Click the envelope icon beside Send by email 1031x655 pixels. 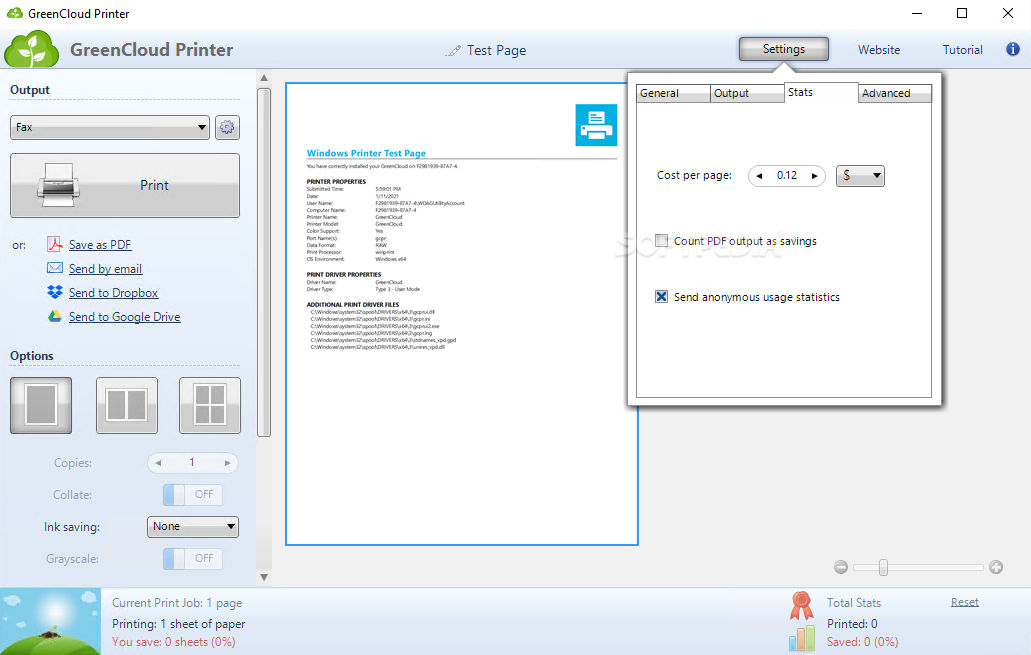pyautogui.click(x=55, y=268)
